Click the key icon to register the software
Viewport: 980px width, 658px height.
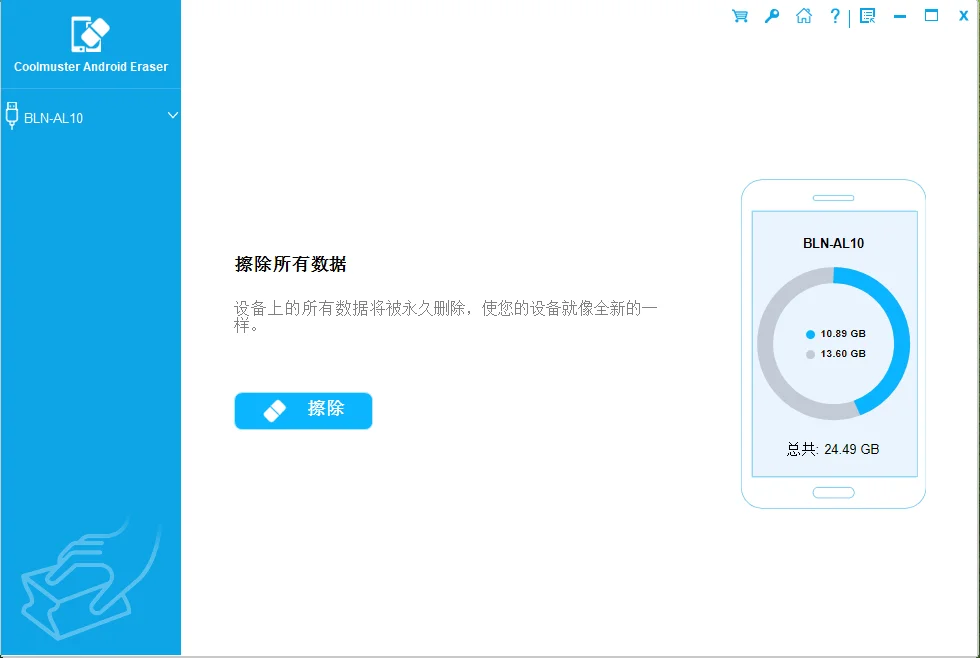(771, 16)
